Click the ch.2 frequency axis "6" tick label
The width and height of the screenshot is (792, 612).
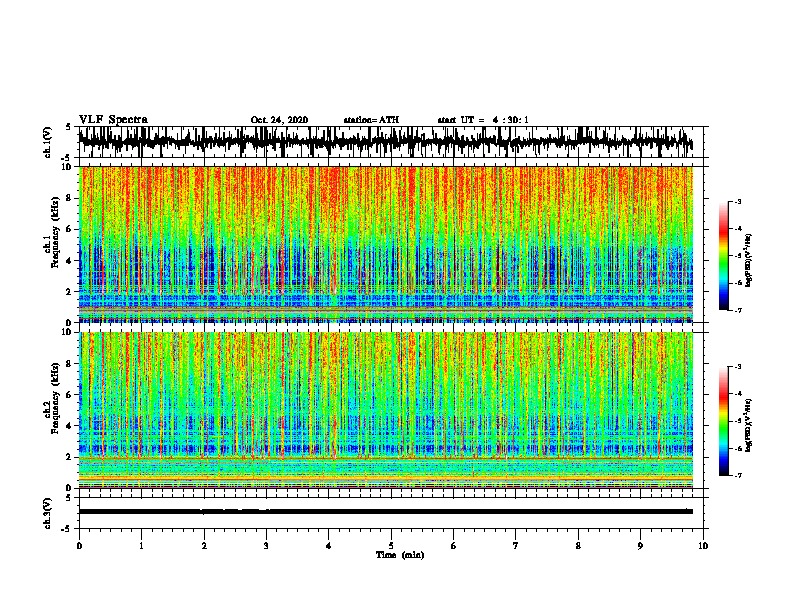coord(70,394)
